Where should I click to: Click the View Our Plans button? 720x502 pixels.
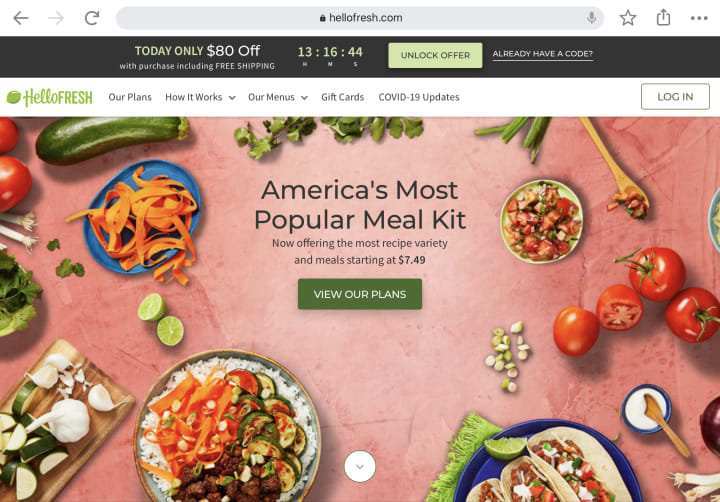coord(360,294)
